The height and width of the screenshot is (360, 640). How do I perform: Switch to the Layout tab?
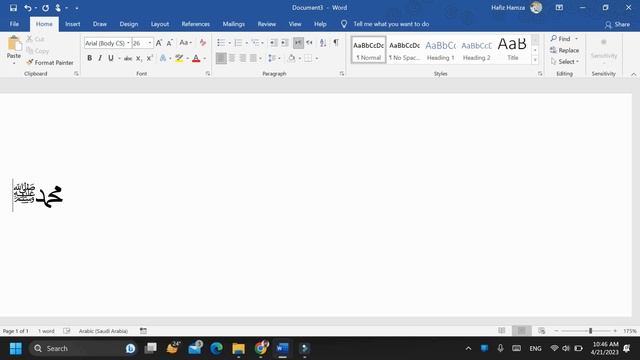pyautogui.click(x=160, y=24)
